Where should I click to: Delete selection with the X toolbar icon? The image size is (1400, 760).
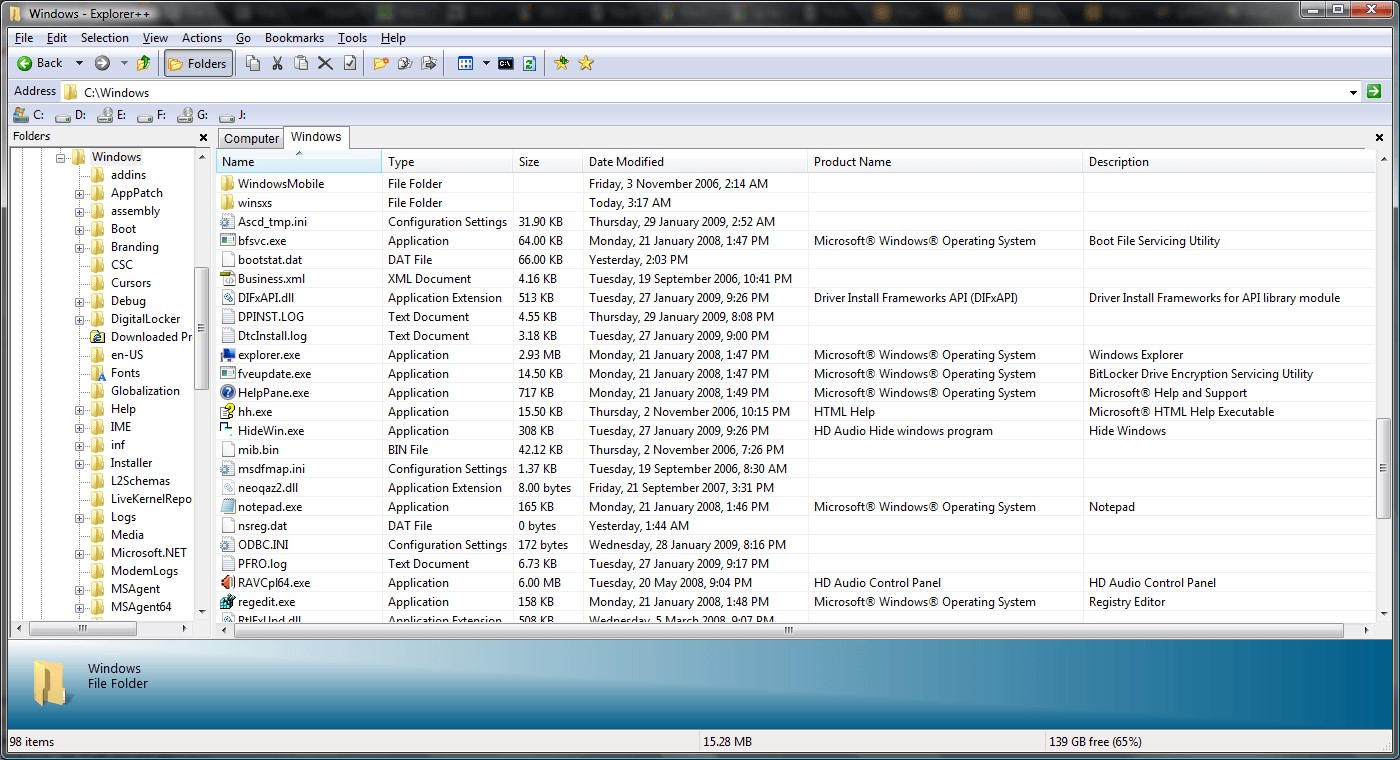coord(325,63)
